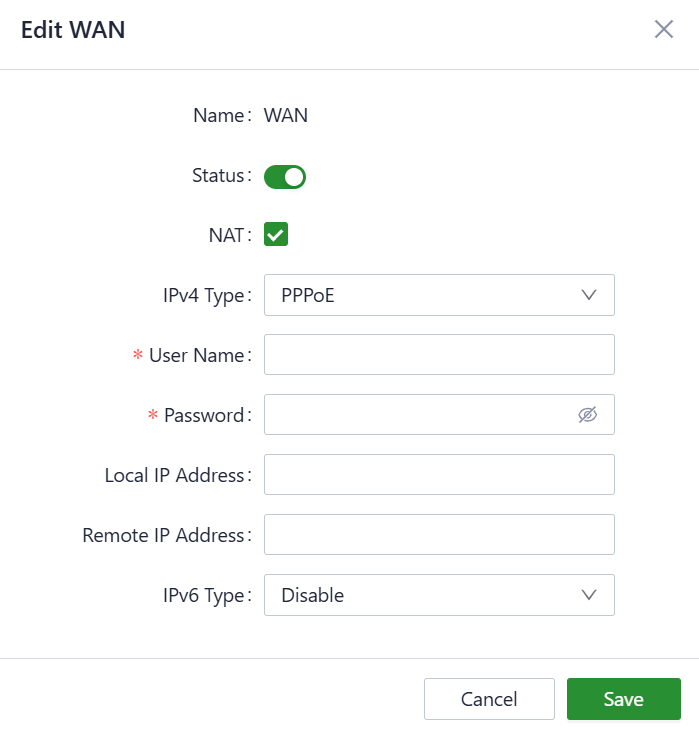The width and height of the screenshot is (699, 736).
Task: Click the "Local IP Address" label text
Action: tap(174, 475)
